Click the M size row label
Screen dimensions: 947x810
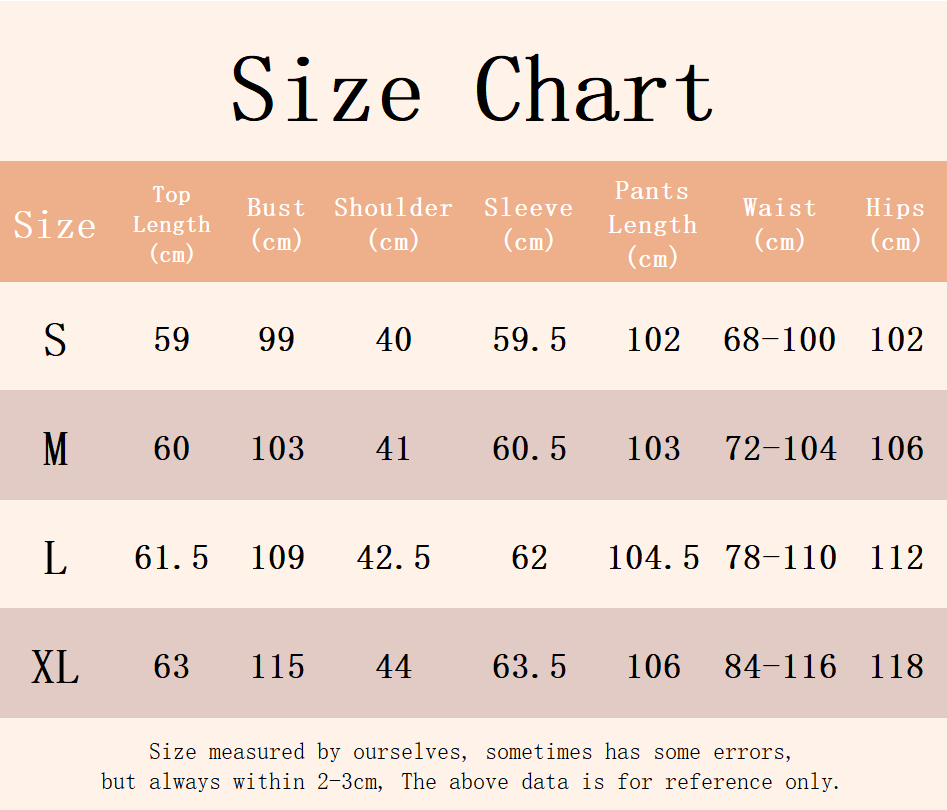coord(55,449)
